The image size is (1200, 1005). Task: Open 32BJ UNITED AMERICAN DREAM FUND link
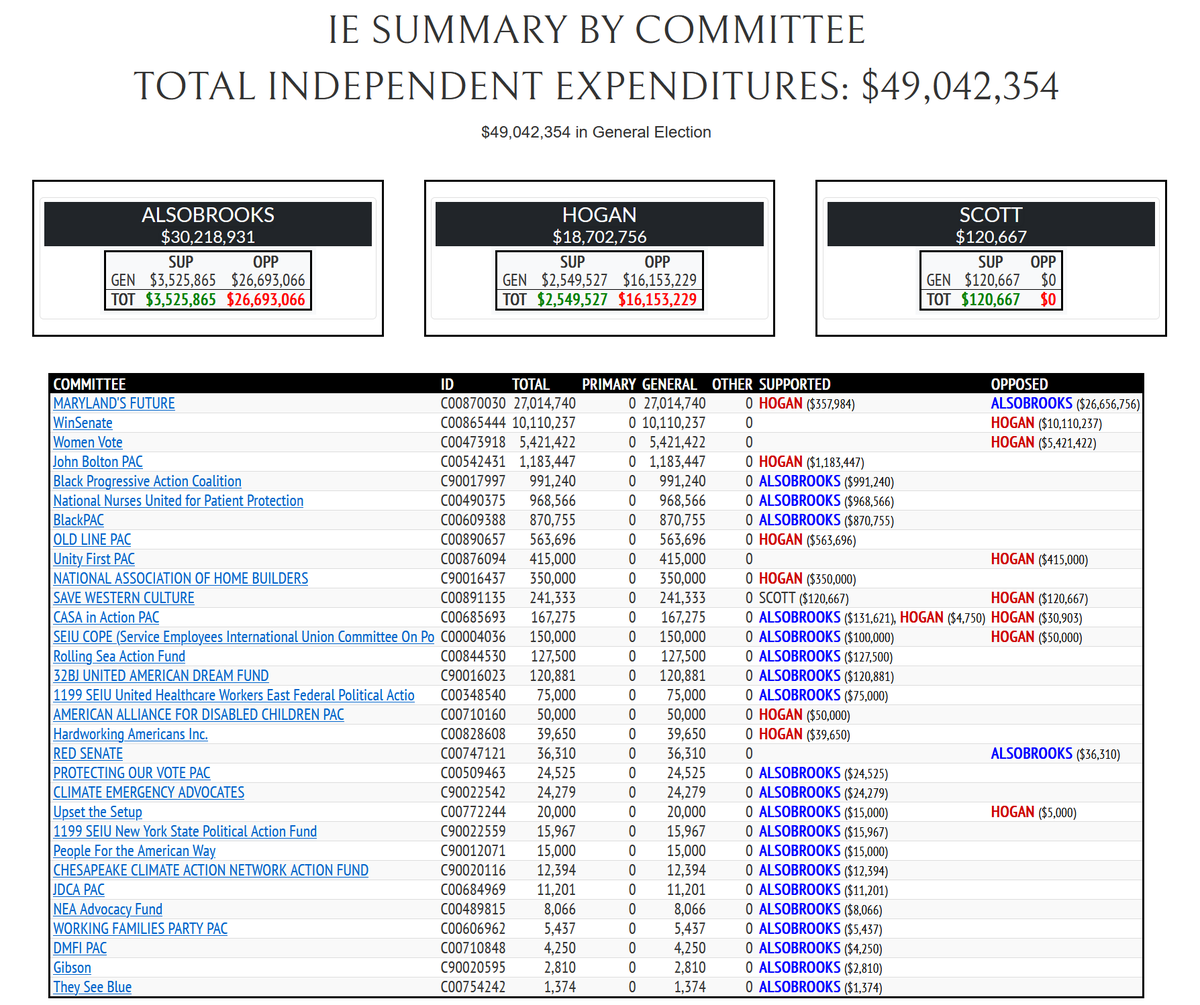click(x=161, y=676)
